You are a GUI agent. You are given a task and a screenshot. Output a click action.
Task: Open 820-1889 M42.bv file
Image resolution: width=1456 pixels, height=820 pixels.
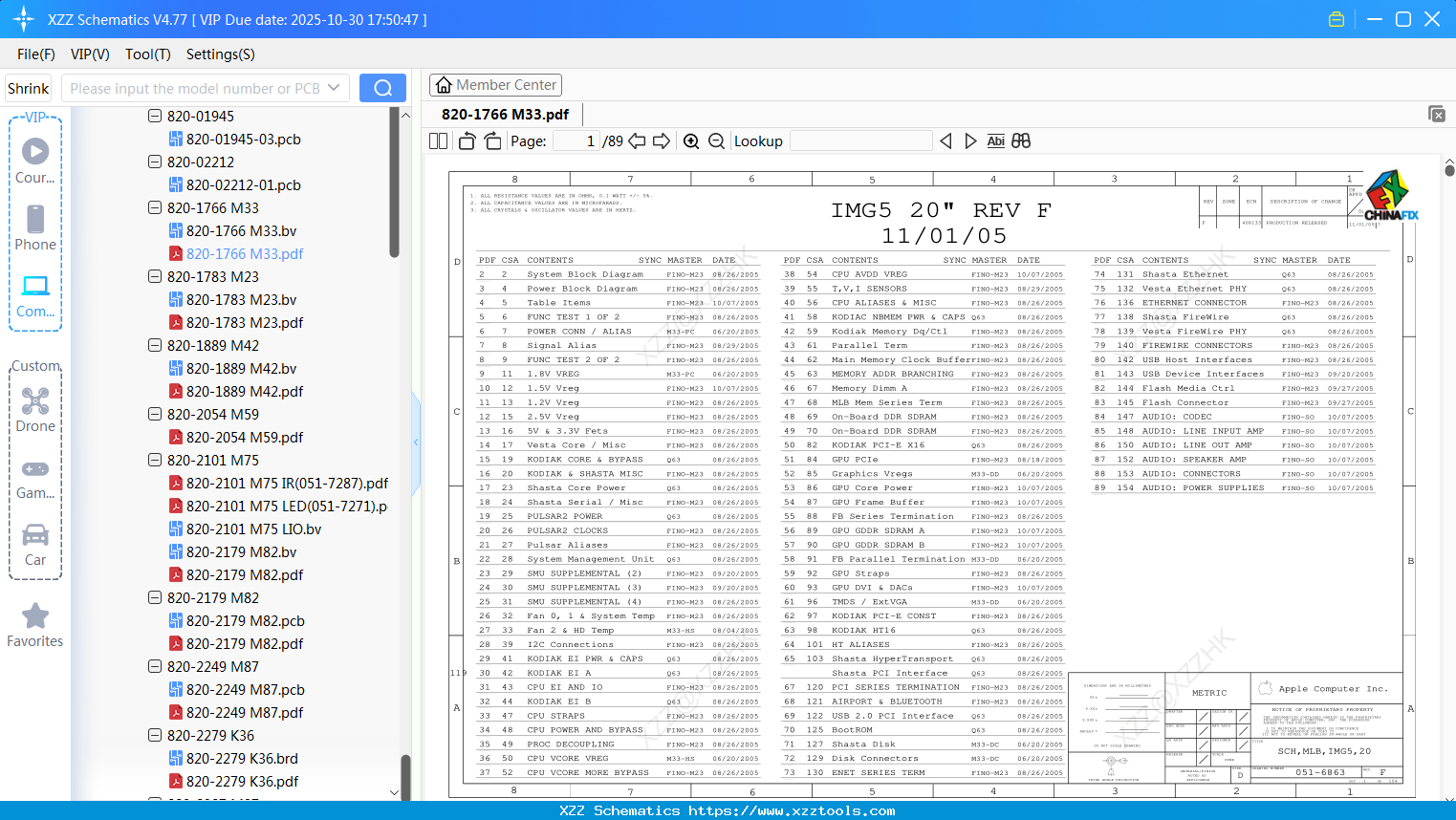241,368
